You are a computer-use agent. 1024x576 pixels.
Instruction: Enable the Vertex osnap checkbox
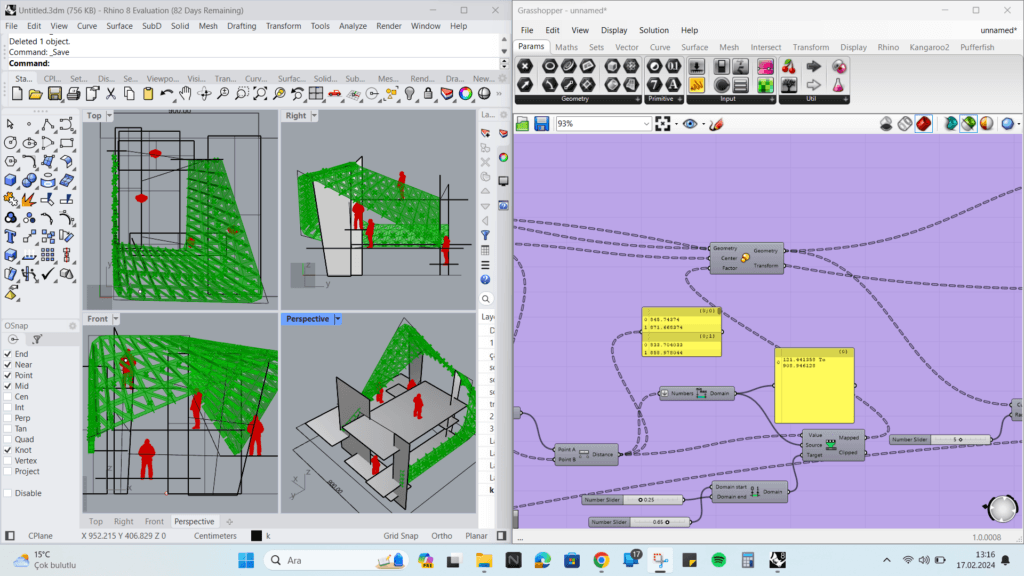[8, 460]
